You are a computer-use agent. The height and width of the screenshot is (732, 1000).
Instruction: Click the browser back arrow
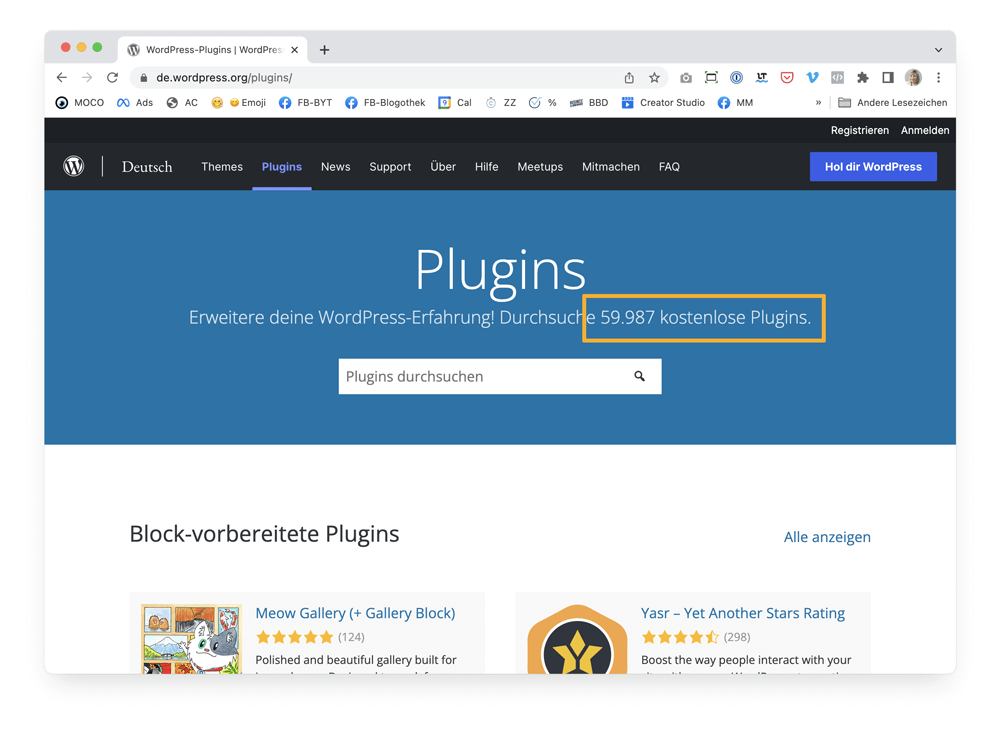pyautogui.click(x=62, y=78)
